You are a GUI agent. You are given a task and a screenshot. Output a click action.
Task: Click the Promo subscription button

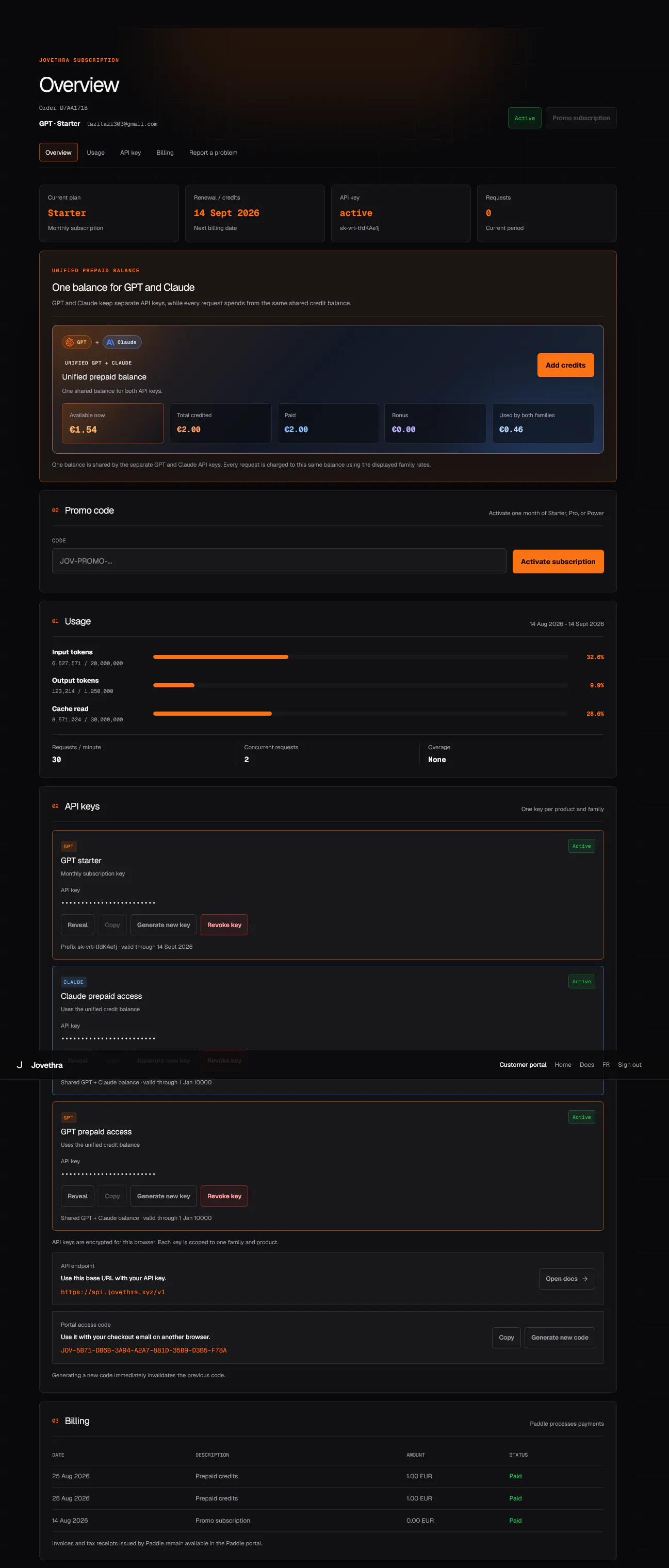[581, 118]
